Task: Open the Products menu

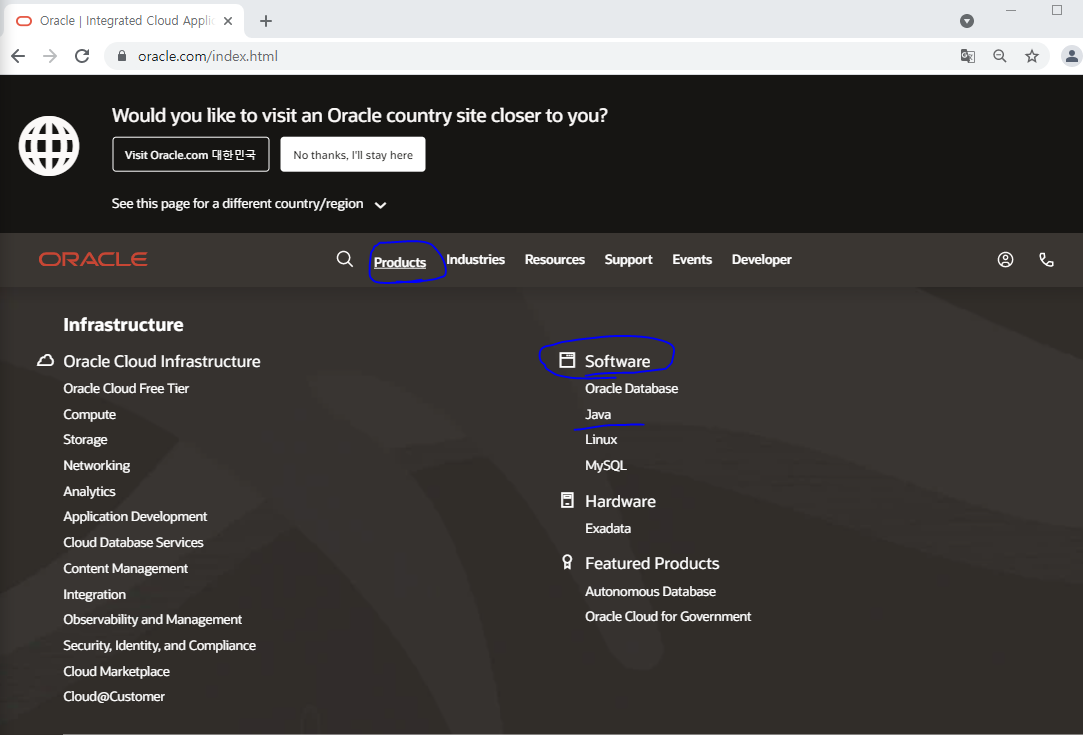Action: point(400,262)
